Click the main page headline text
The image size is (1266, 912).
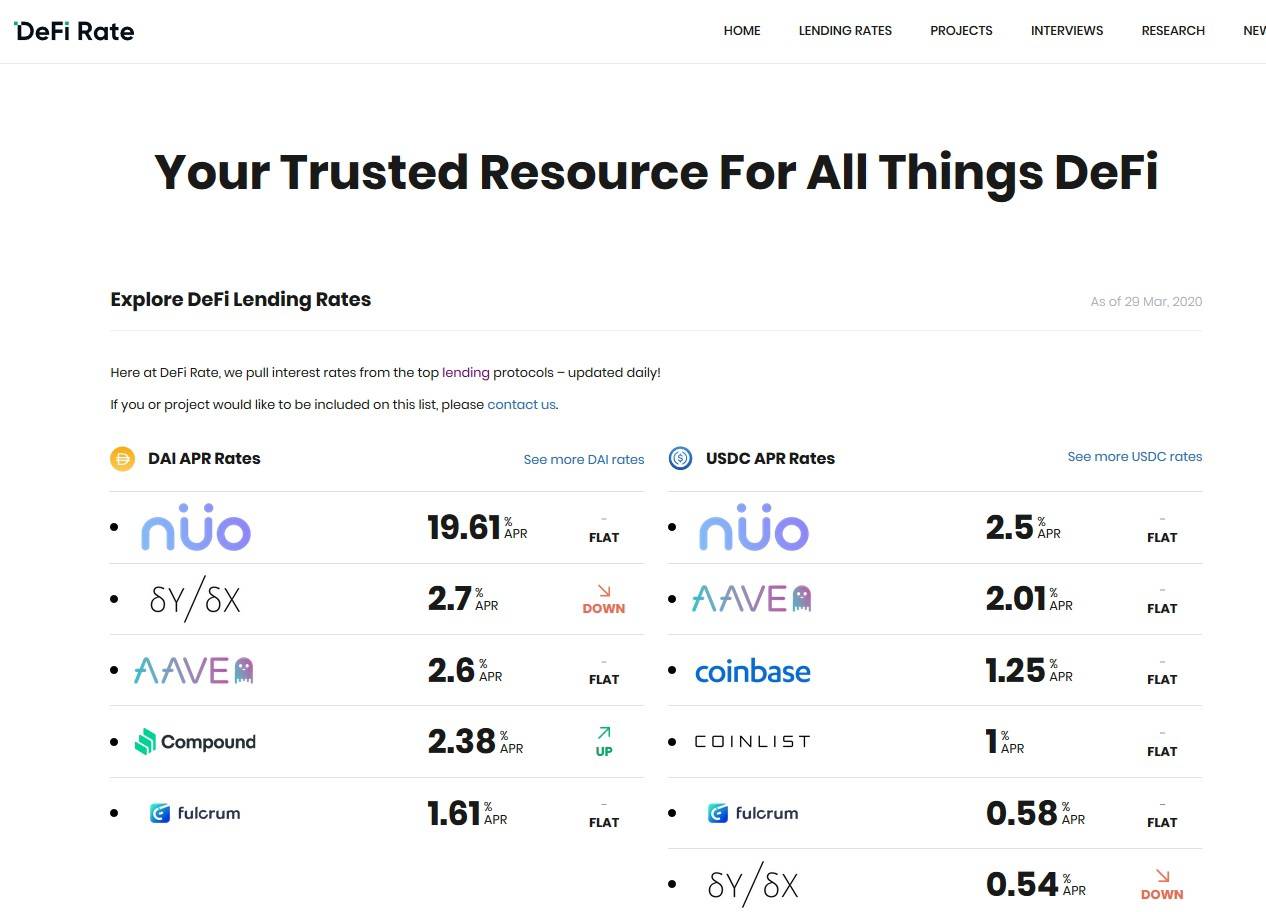pos(656,173)
